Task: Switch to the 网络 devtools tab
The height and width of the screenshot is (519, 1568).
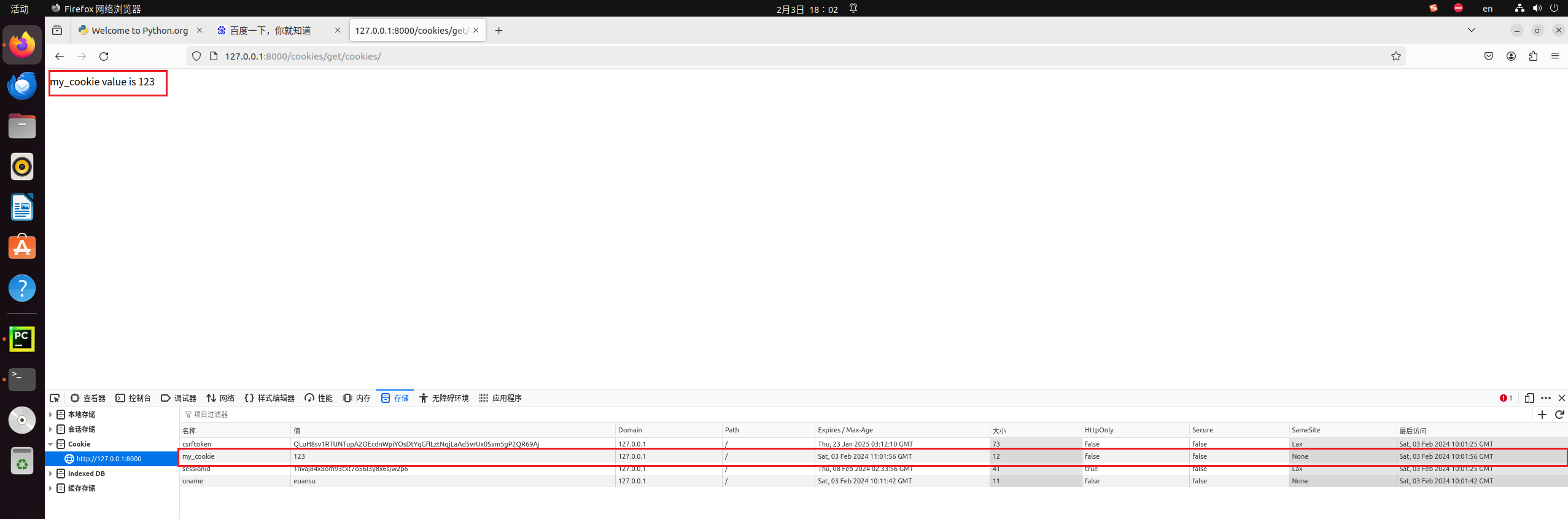Action: pos(220,398)
